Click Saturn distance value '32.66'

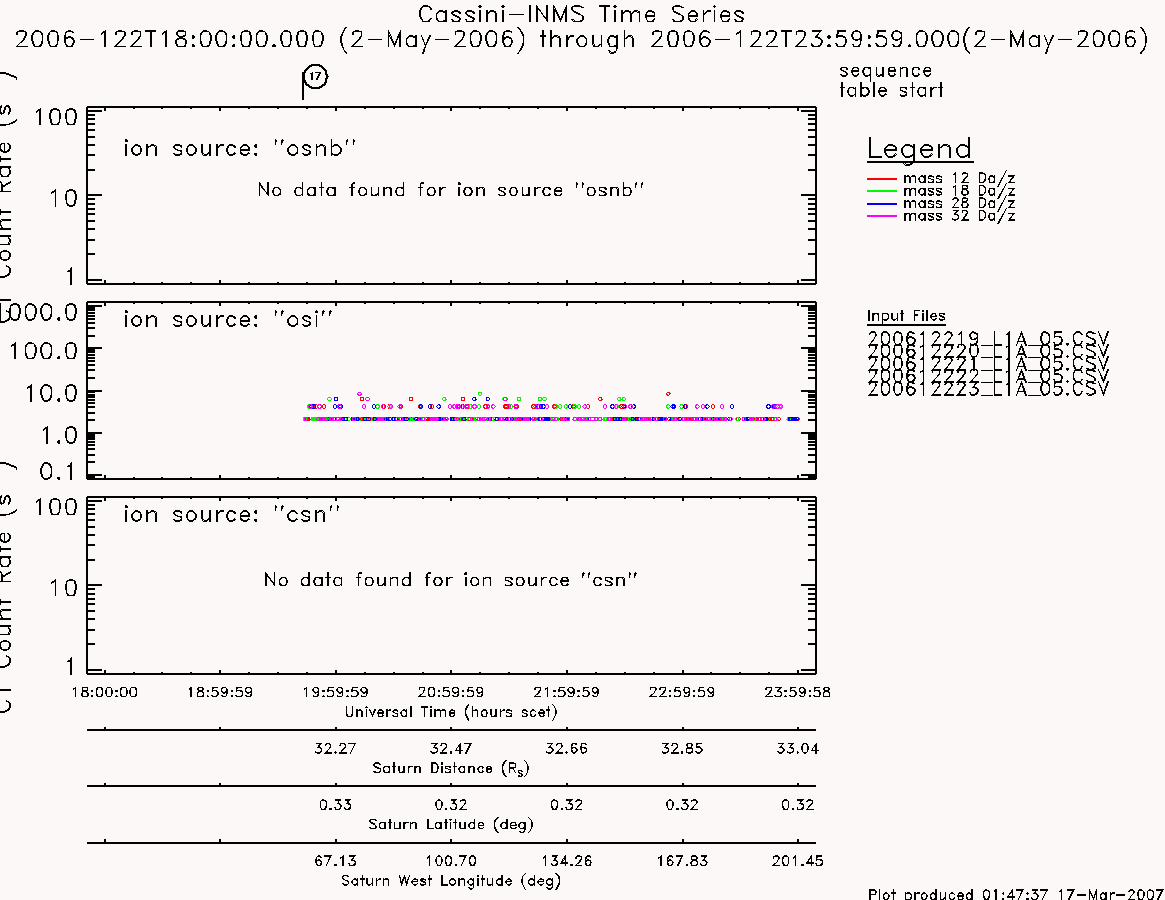(x=566, y=748)
